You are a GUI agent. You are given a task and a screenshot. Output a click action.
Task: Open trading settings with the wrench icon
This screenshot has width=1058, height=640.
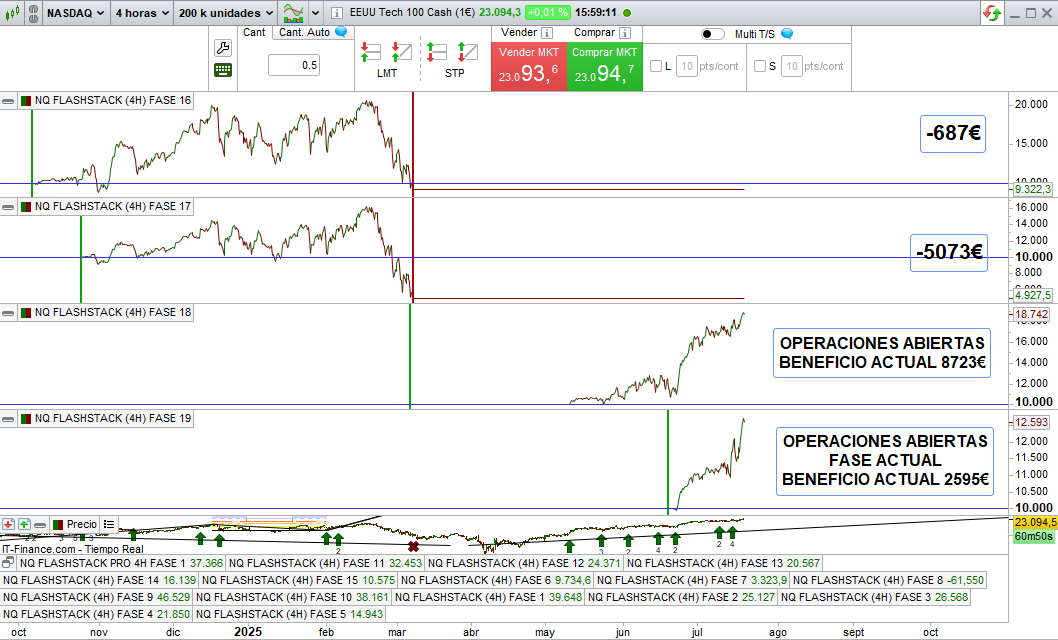pos(223,48)
